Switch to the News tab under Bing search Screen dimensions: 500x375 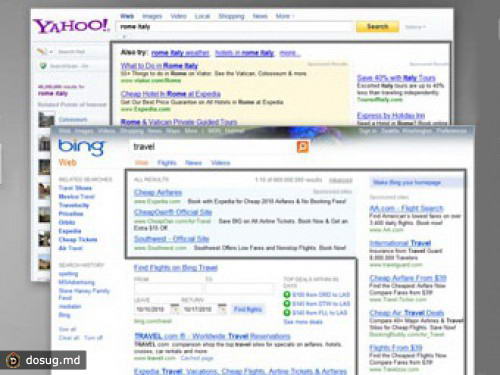pos(194,163)
